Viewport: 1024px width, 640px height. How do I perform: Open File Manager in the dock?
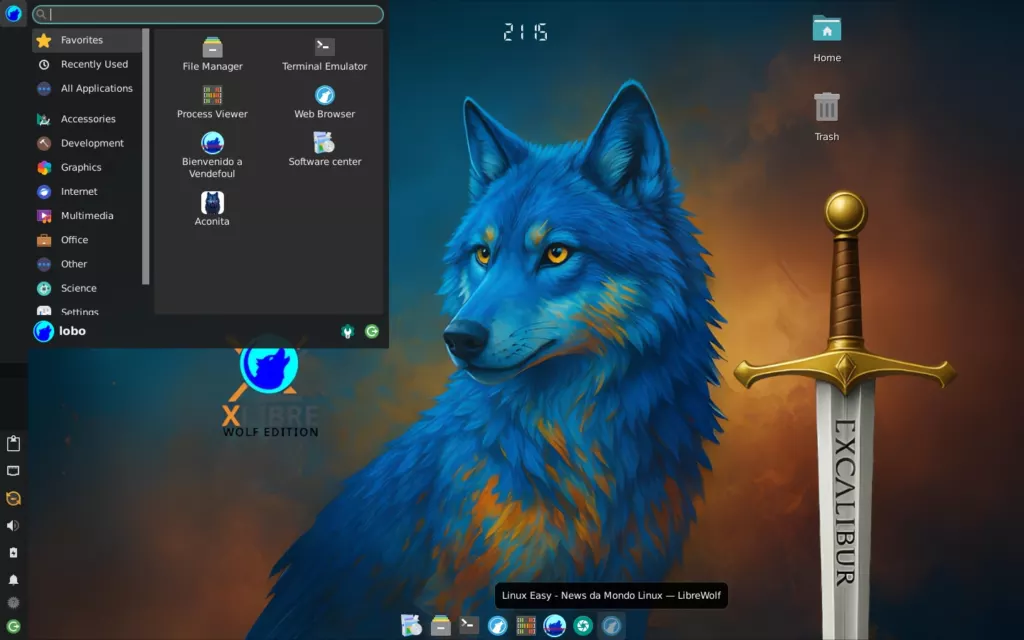click(x=441, y=626)
